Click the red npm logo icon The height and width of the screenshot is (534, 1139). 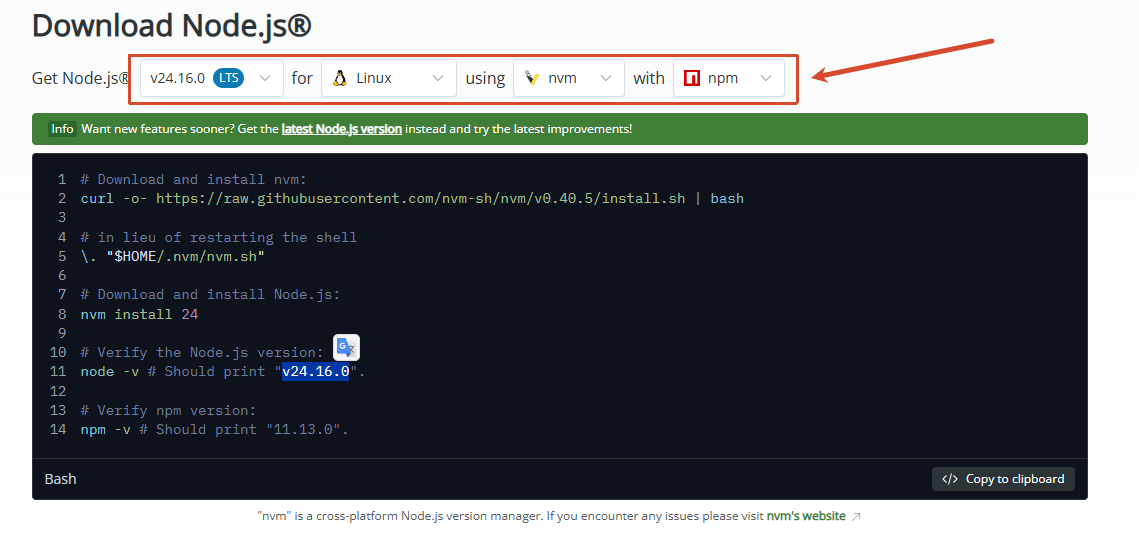[692, 78]
